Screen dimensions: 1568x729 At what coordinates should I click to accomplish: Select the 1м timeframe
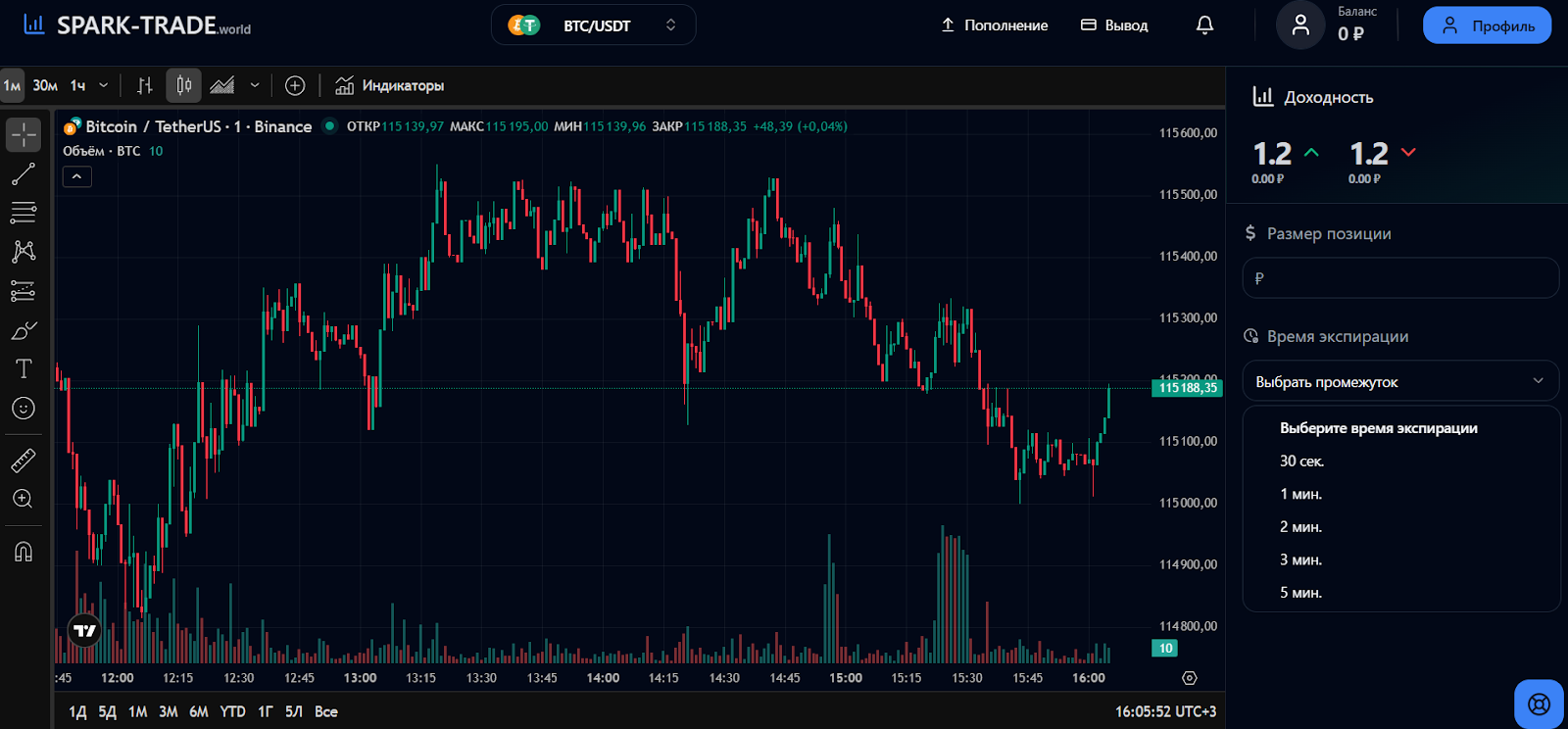12,86
